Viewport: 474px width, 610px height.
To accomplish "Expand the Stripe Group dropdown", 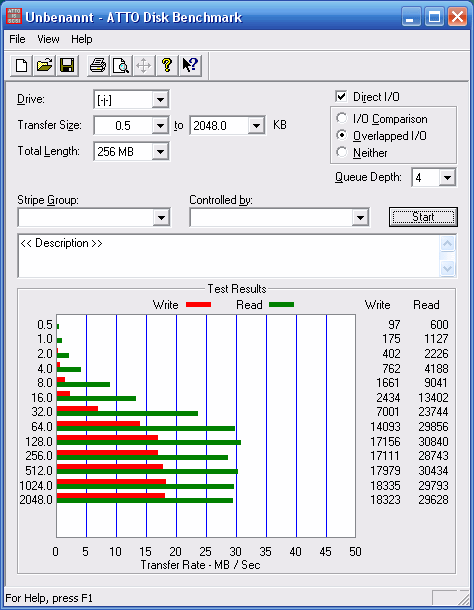I will (x=161, y=217).
